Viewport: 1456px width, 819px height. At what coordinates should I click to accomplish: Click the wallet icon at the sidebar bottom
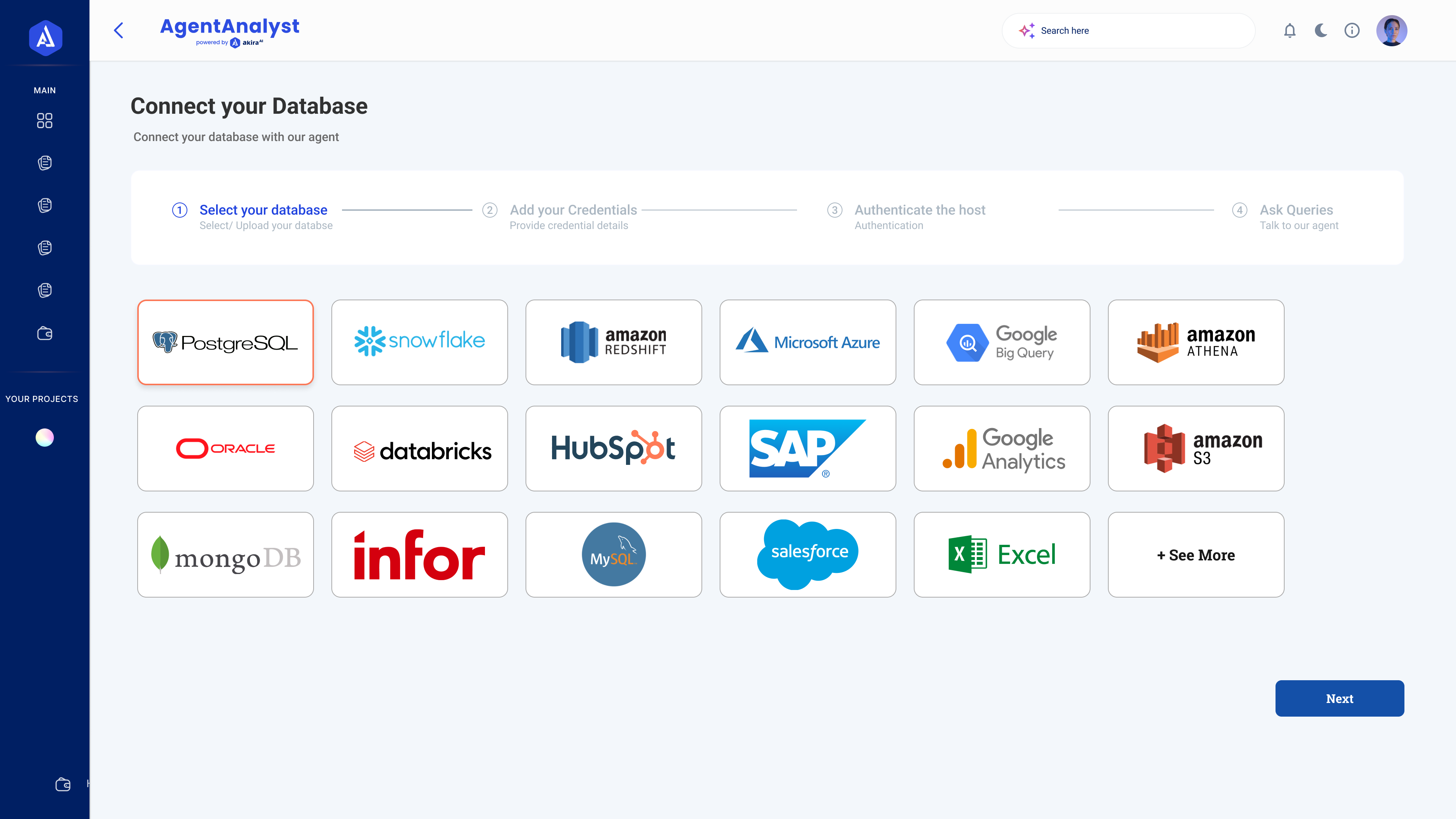click(62, 784)
